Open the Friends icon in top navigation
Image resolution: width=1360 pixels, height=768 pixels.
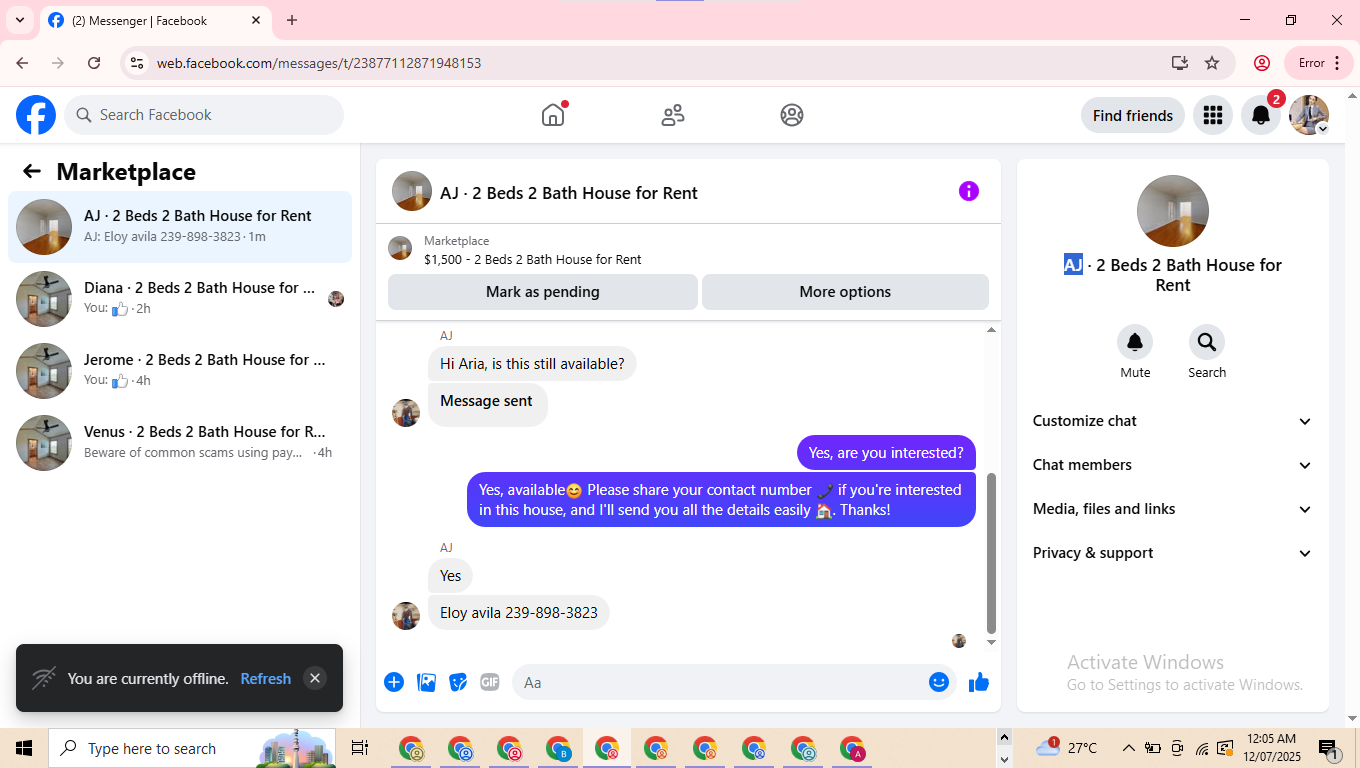click(x=673, y=115)
